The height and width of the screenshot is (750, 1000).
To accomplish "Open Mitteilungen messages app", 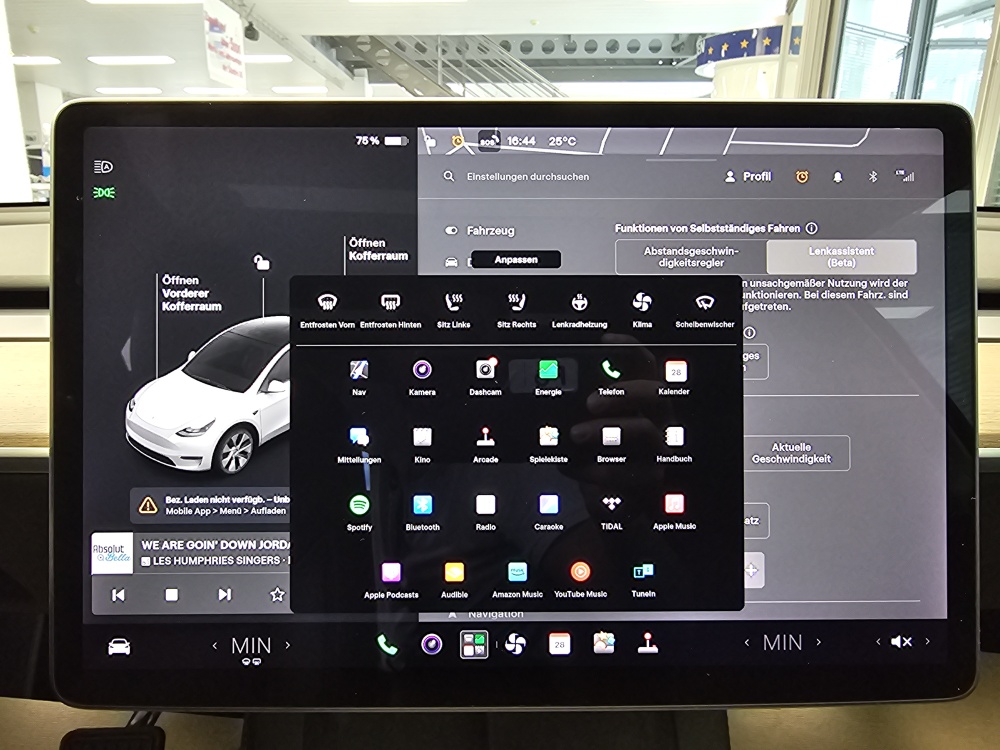I will click(x=359, y=445).
